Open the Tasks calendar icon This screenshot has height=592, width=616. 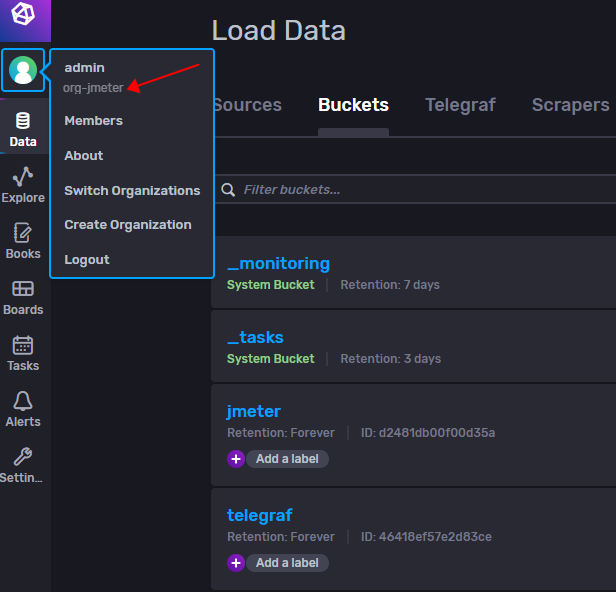(x=23, y=345)
